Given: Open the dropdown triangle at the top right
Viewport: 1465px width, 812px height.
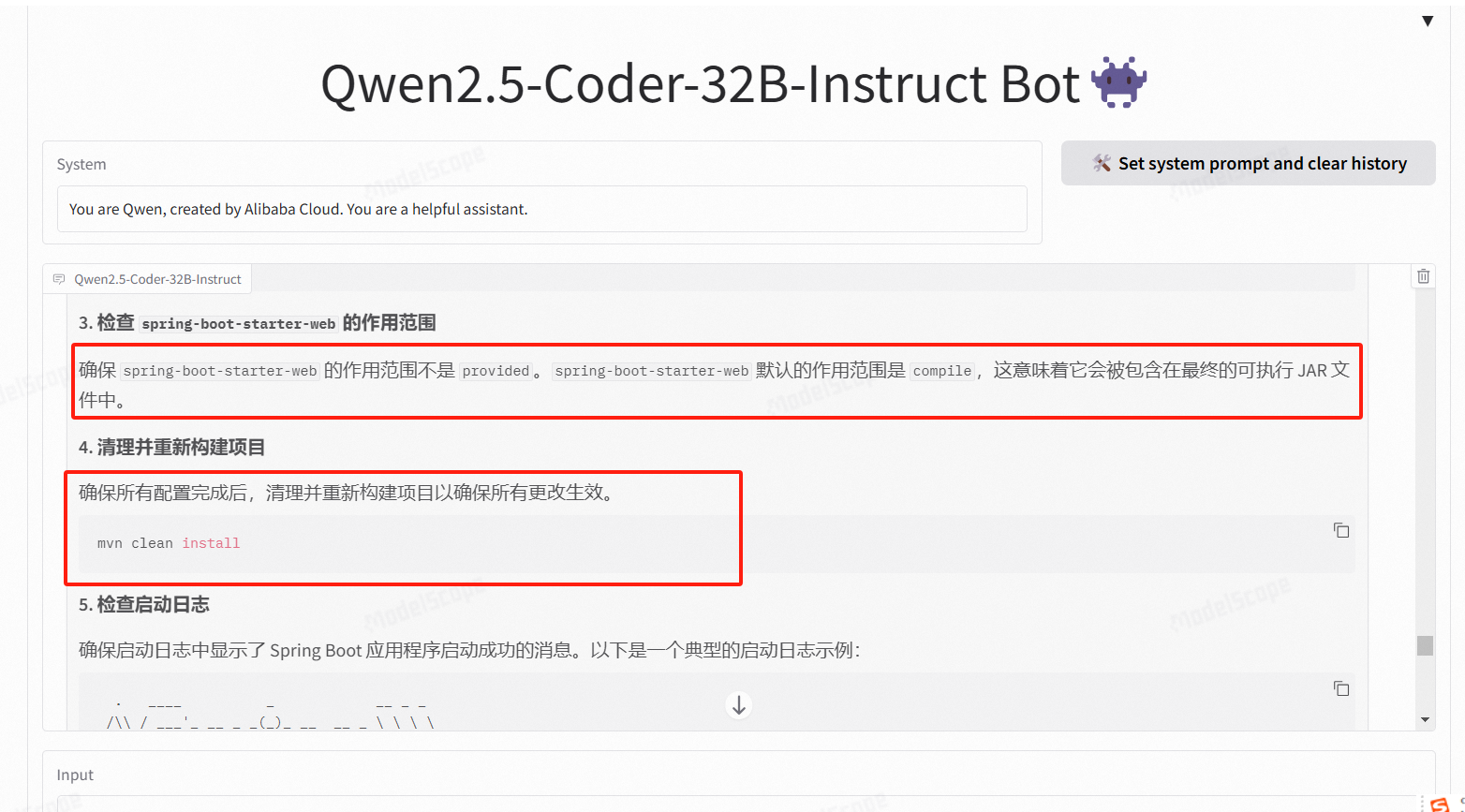Looking at the screenshot, I should point(1428,21).
